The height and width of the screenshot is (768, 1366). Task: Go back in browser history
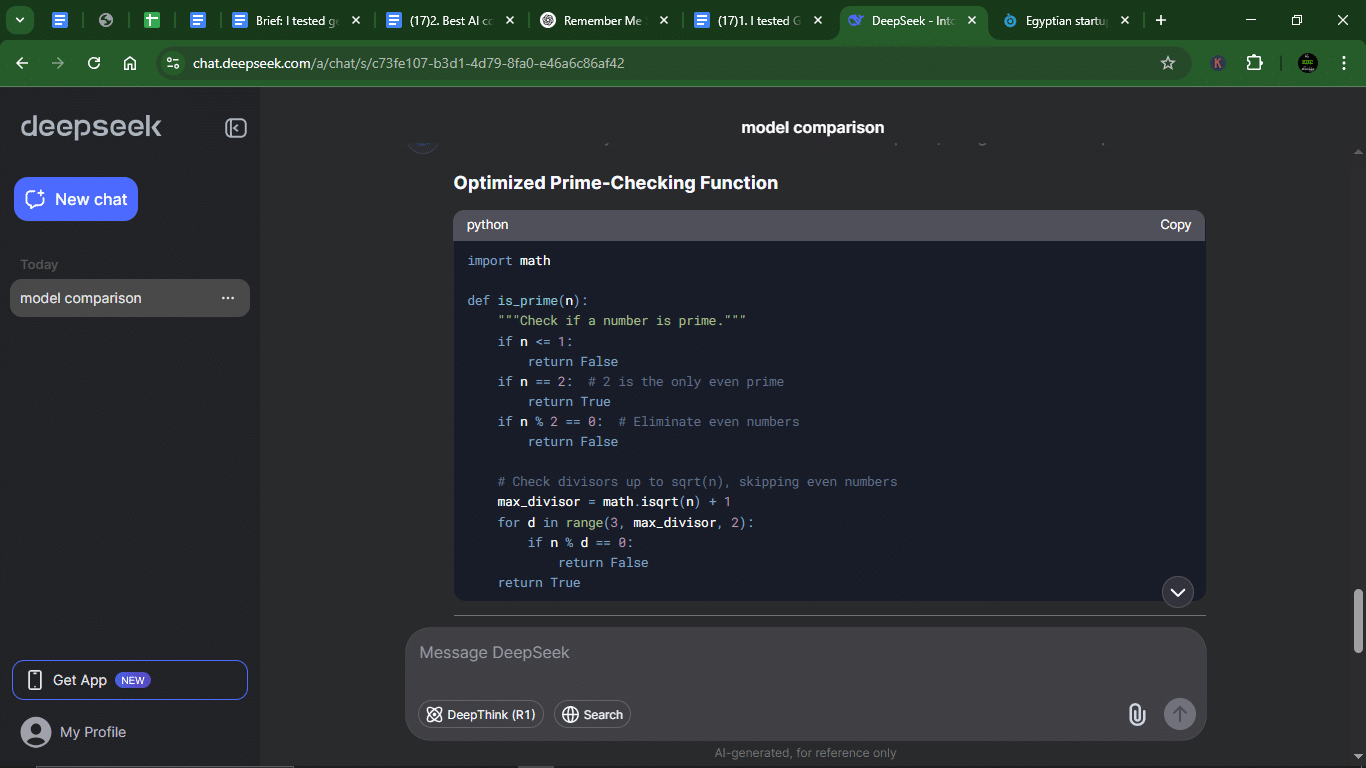(x=22, y=63)
